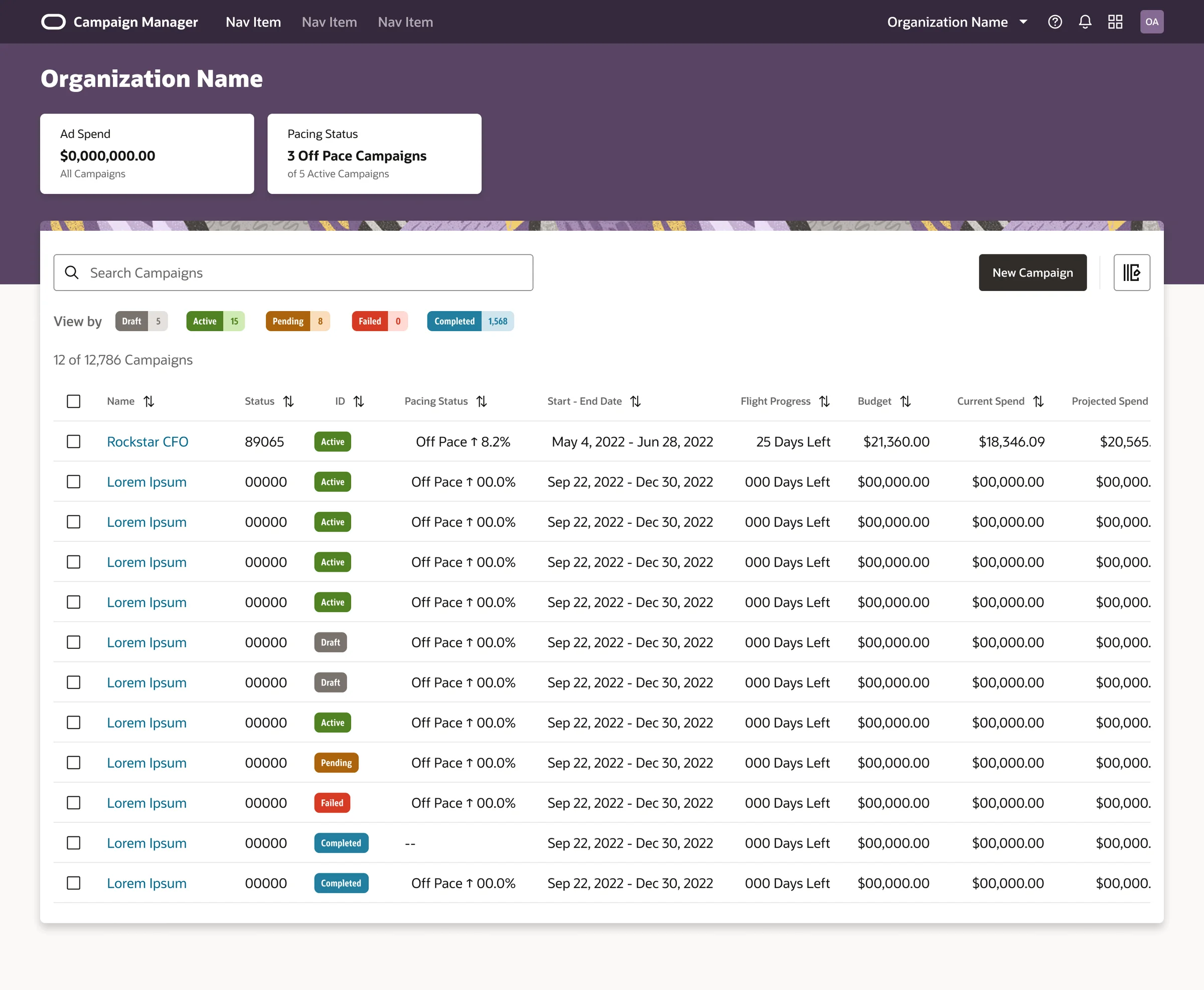Open the help question mark icon

tap(1055, 22)
